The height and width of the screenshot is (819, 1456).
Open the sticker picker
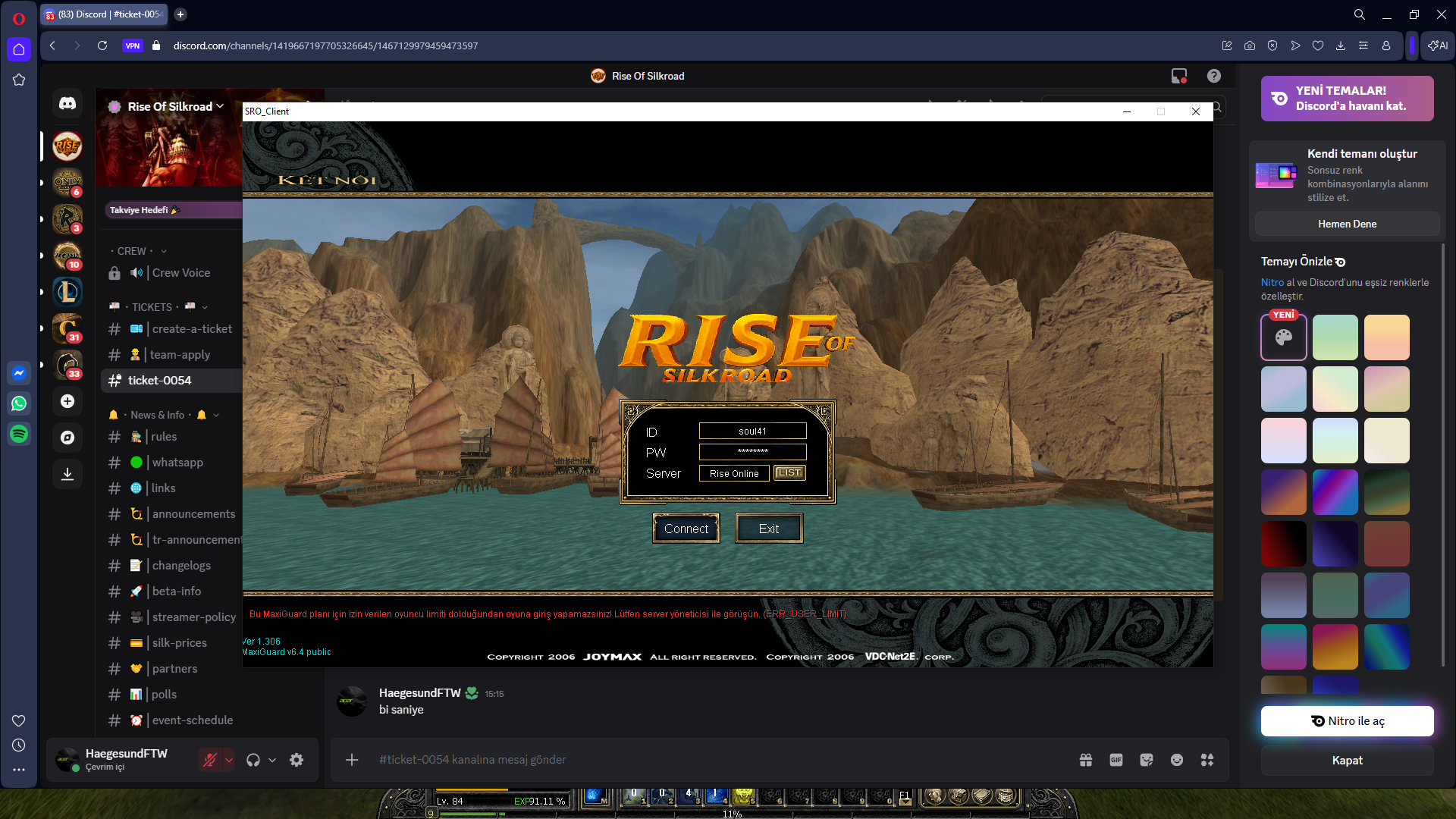tap(1147, 760)
